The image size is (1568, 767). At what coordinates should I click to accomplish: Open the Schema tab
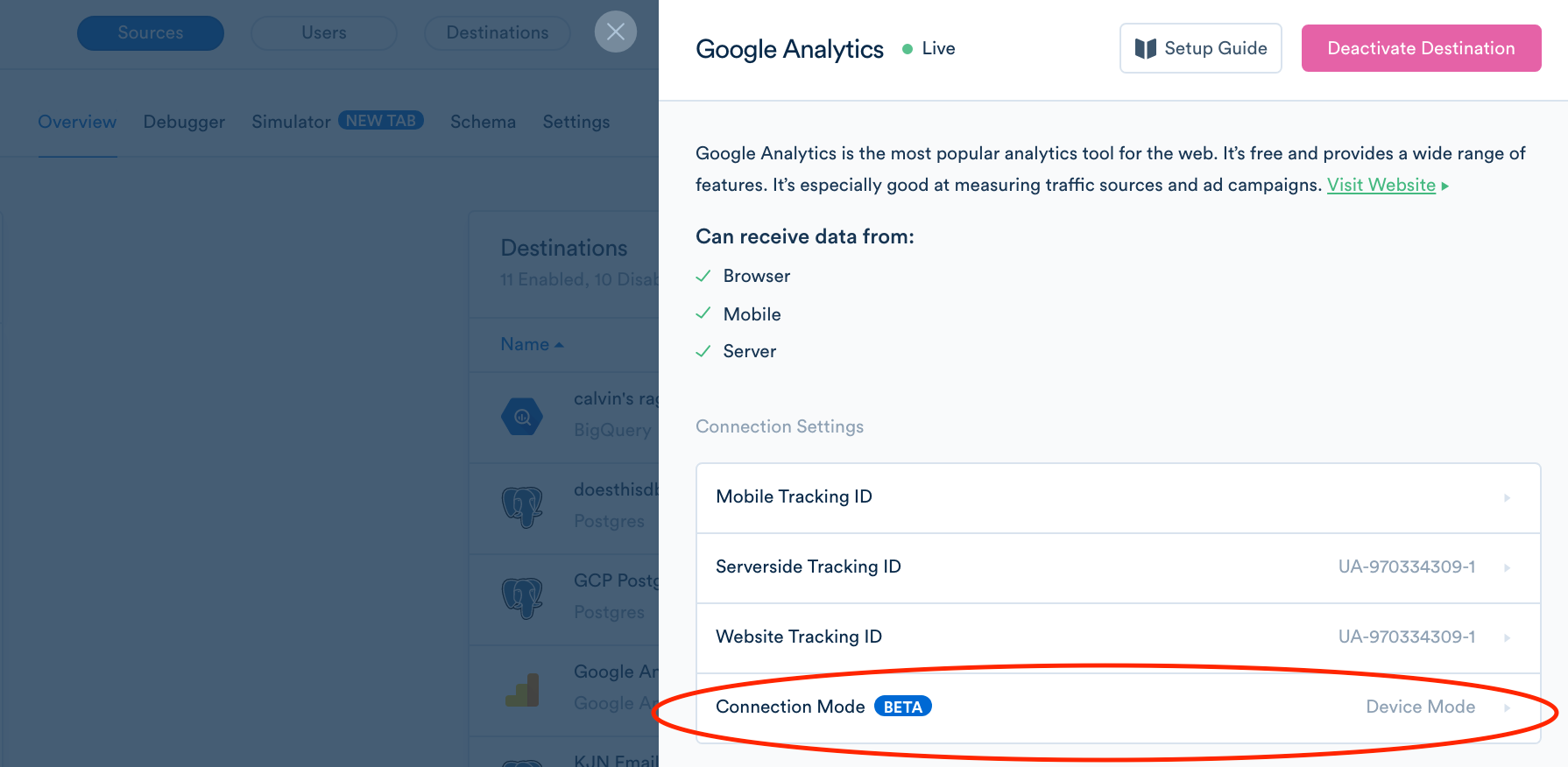pos(483,122)
